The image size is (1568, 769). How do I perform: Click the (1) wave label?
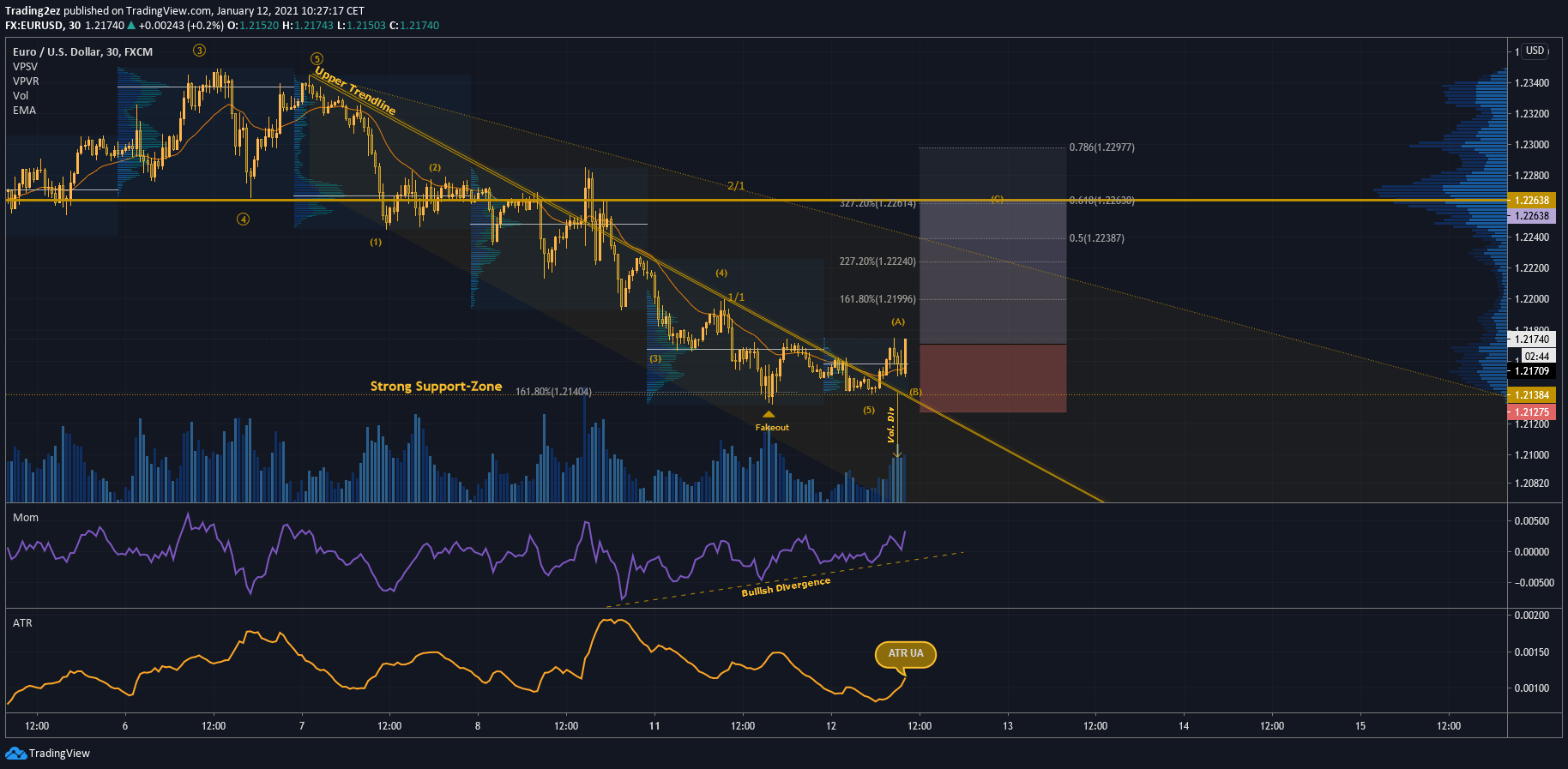pos(376,243)
